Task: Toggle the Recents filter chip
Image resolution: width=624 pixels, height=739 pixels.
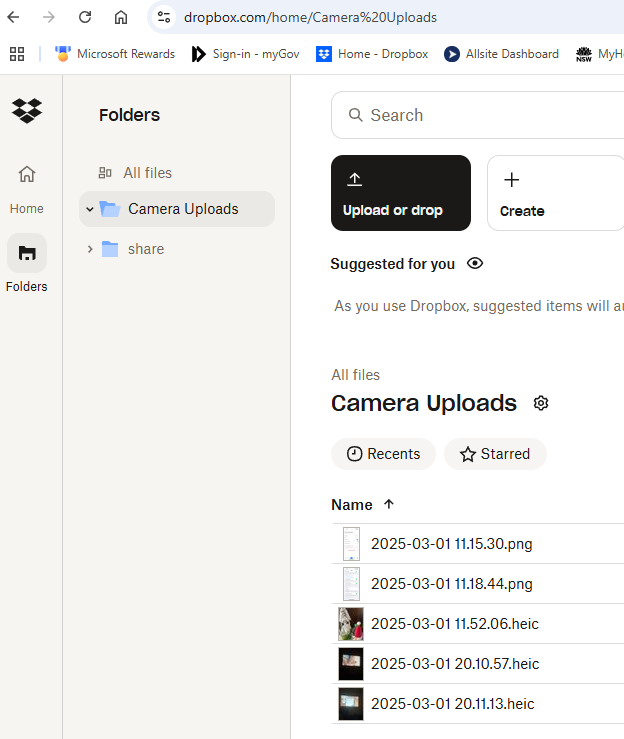Action: [383, 454]
